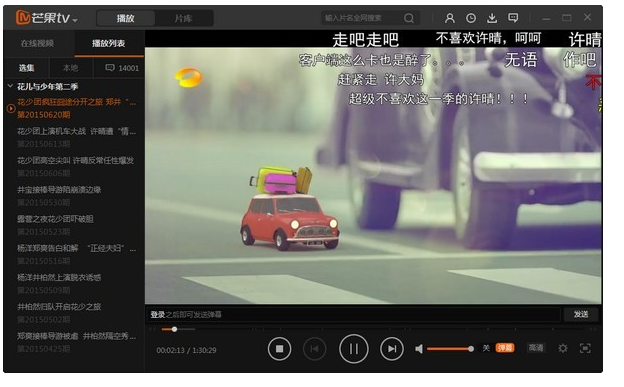The image size is (624, 387).
Task: Skip to the next episode button
Action: pos(392,349)
